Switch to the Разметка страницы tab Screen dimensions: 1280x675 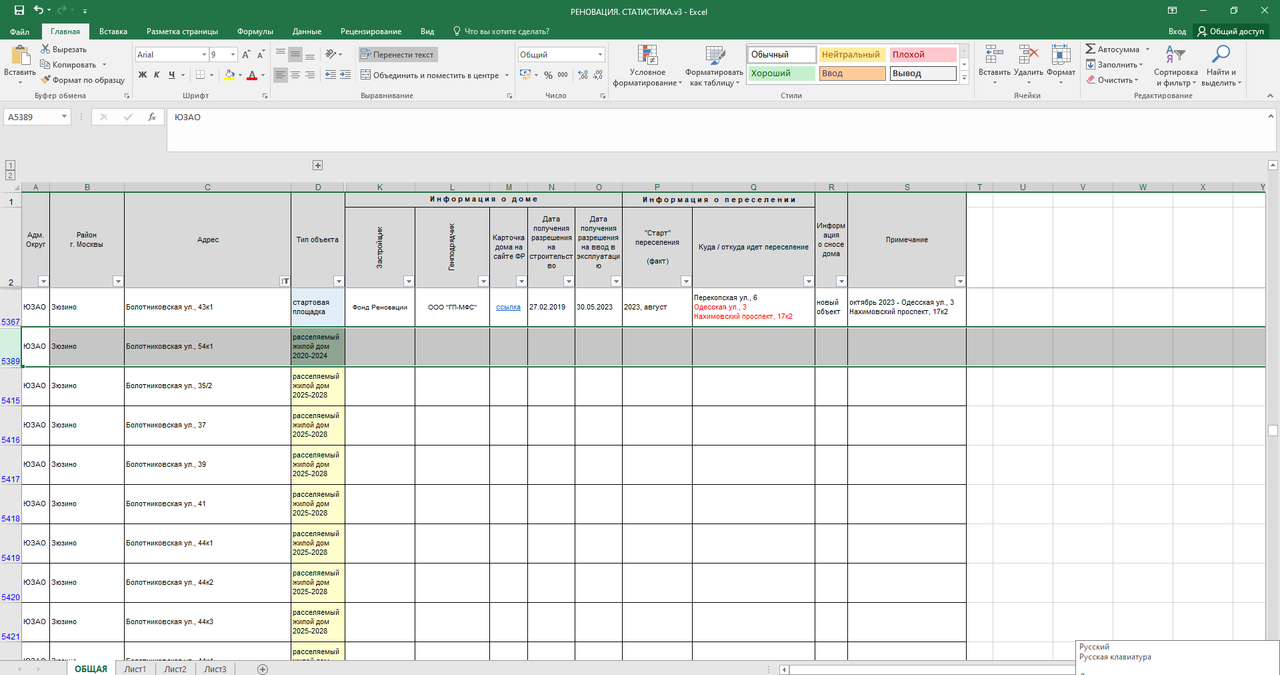[x=182, y=31]
